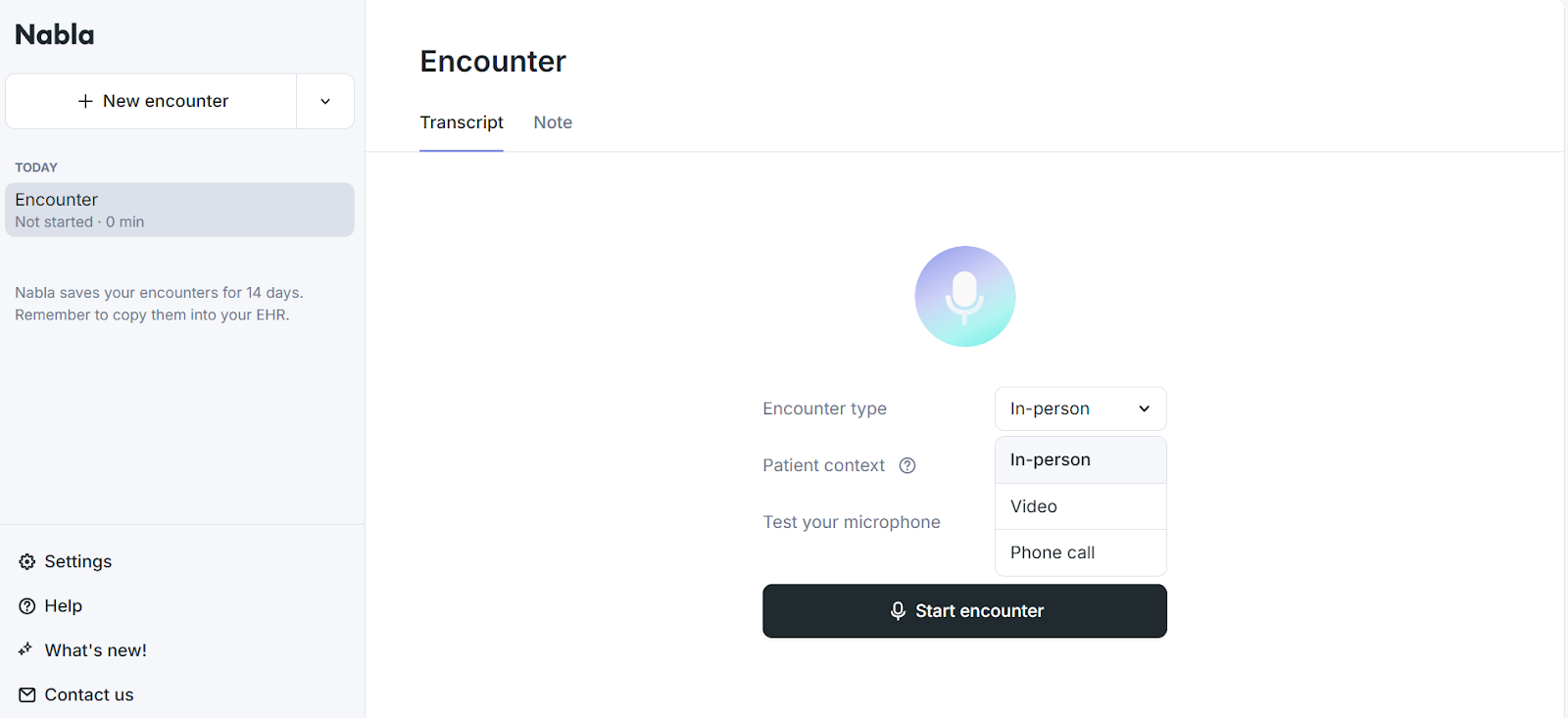
Task: Select the In-person option from the list
Action: (x=1049, y=459)
